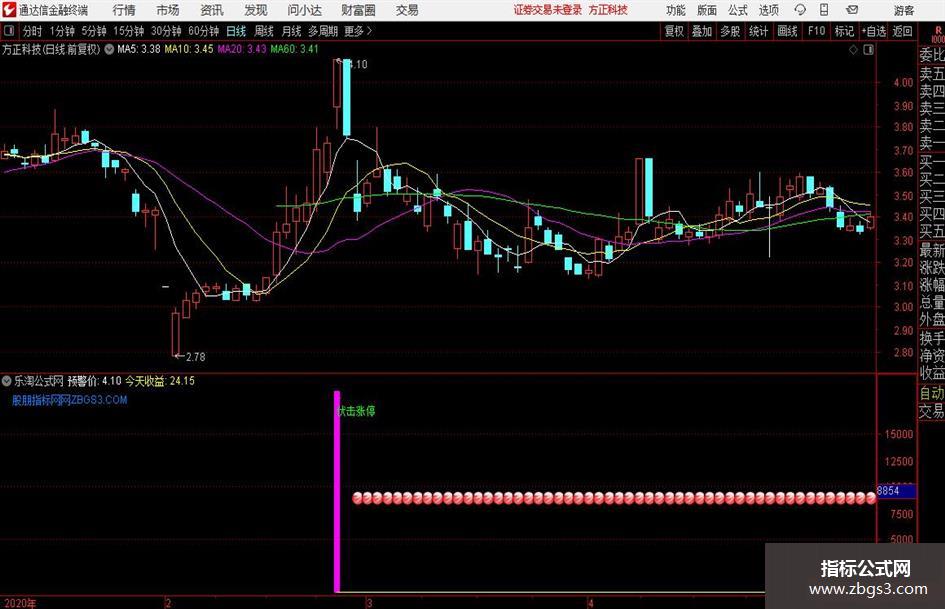Viewport: 945px width, 609px height.
Task: Switch to the 月线 monthly tab
Action: tap(292, 31)
